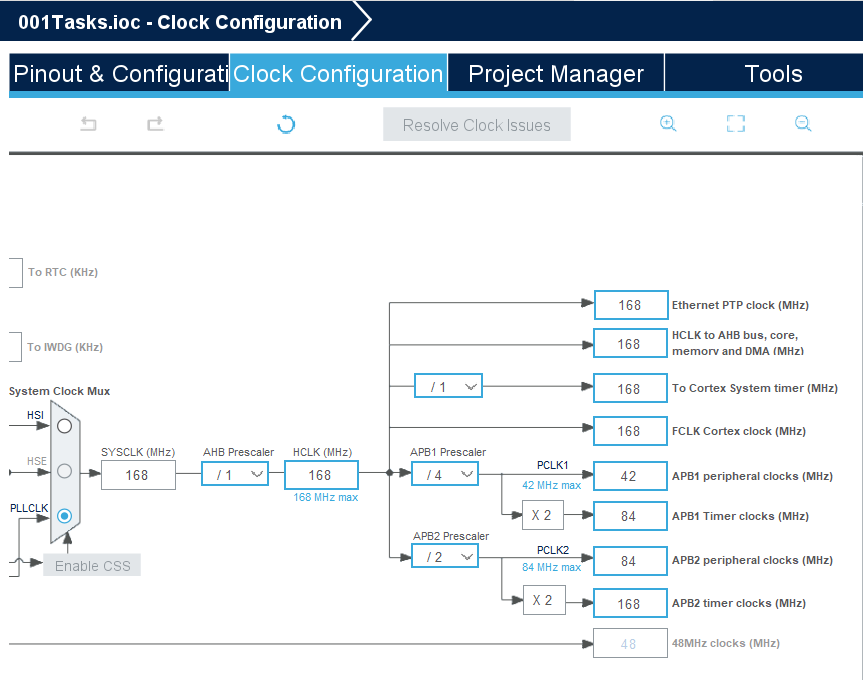This screenshot has height=680, width=863.
Task: Click Cortex System timer value box
Action: point(630,388)
